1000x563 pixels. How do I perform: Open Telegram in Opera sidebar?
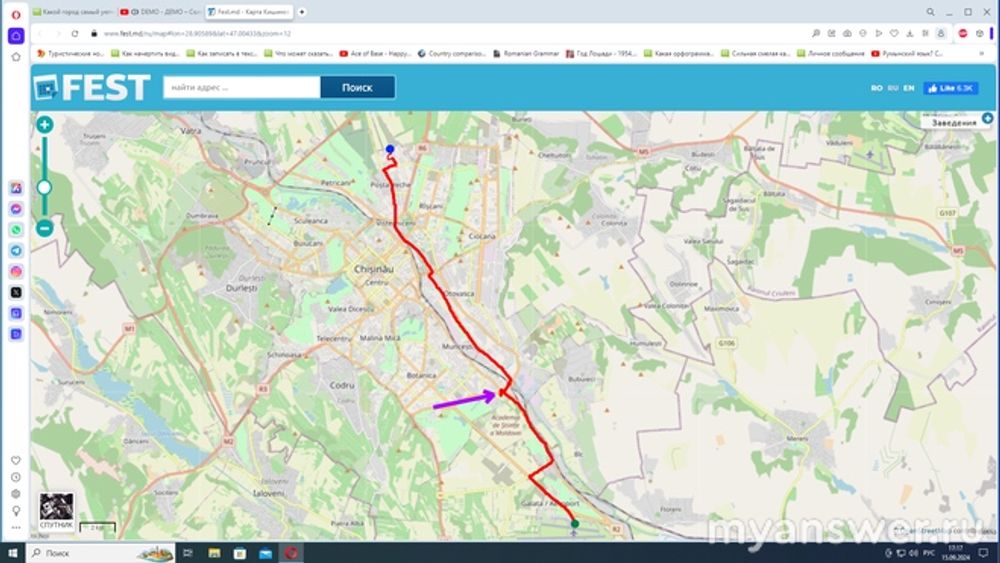(16, 250)
